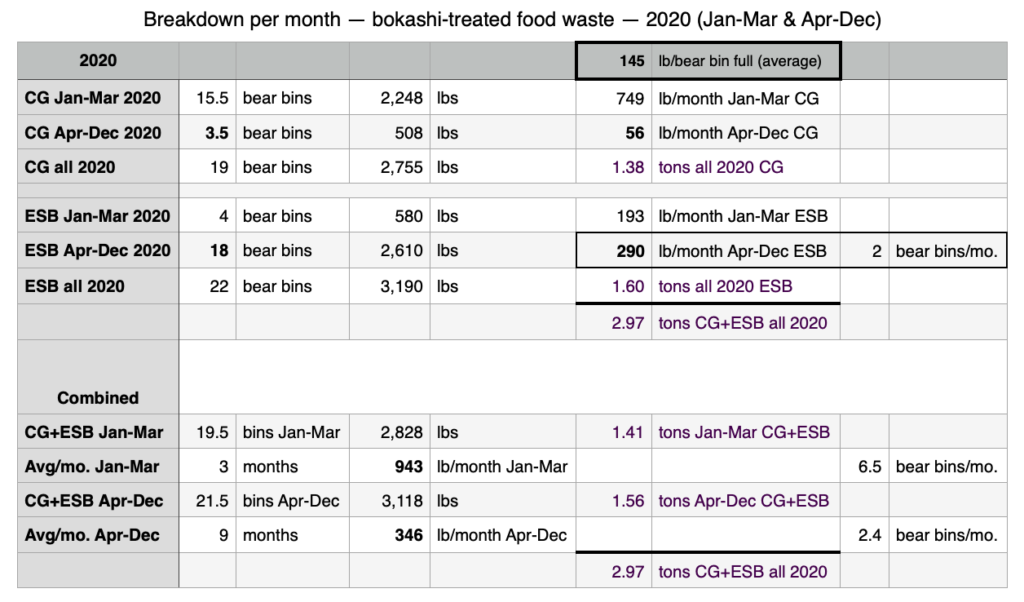Select the 15.5 bear bins value cell
1024x602 pixels.
(x=207, y=97)
